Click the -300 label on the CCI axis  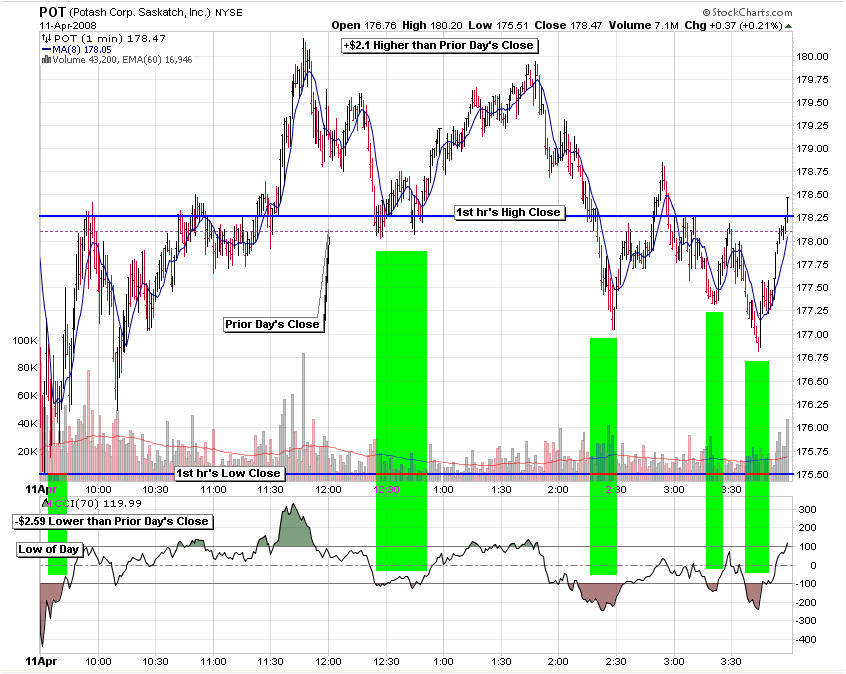coord(806,621)
